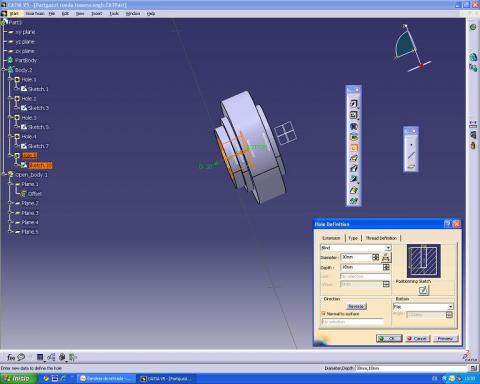Switch to the Type tab
The height and width of the screenshot is (384, 480).
(x=353, y=238)
